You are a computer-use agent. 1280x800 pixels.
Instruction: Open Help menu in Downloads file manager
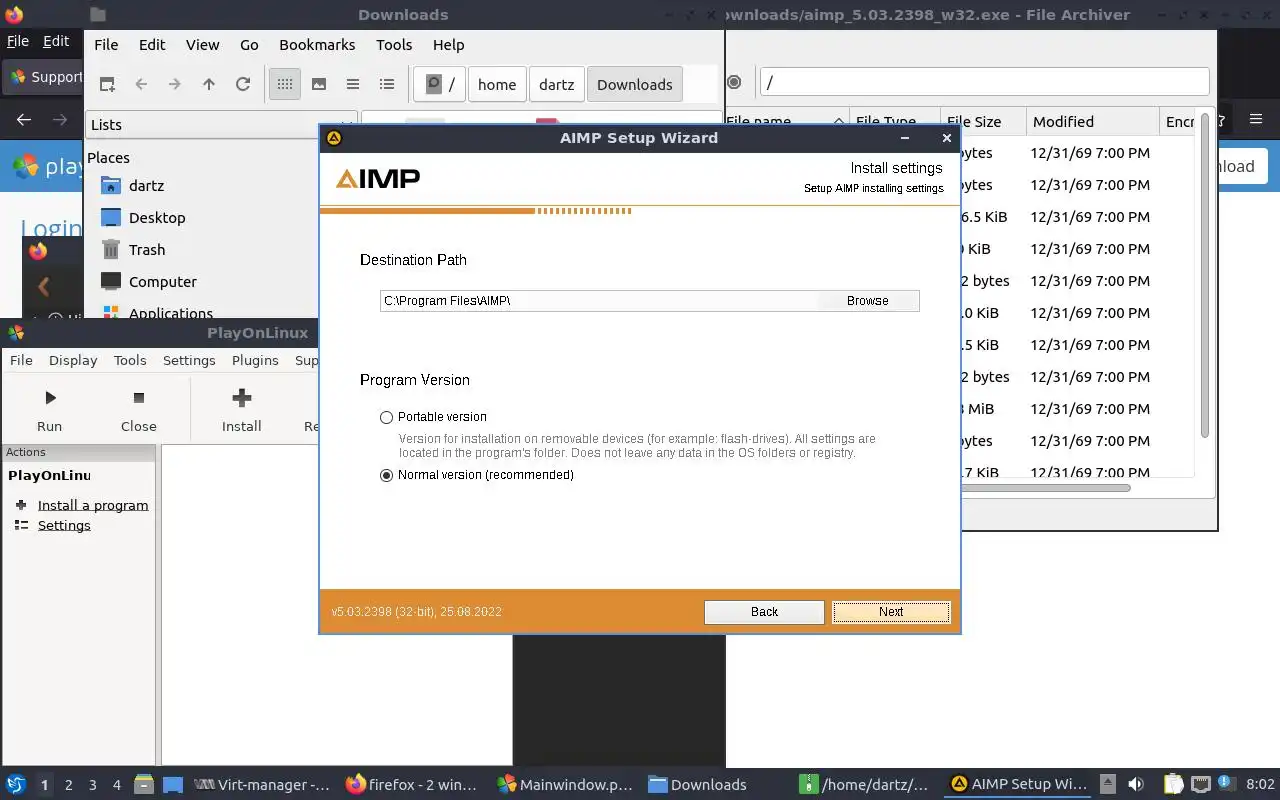click(448, 45)
